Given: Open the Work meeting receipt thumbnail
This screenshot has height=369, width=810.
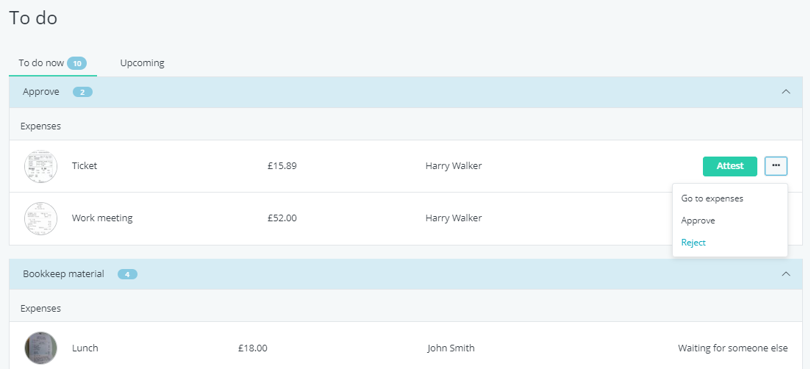Looking at the screenshot, I should [41, 219].
